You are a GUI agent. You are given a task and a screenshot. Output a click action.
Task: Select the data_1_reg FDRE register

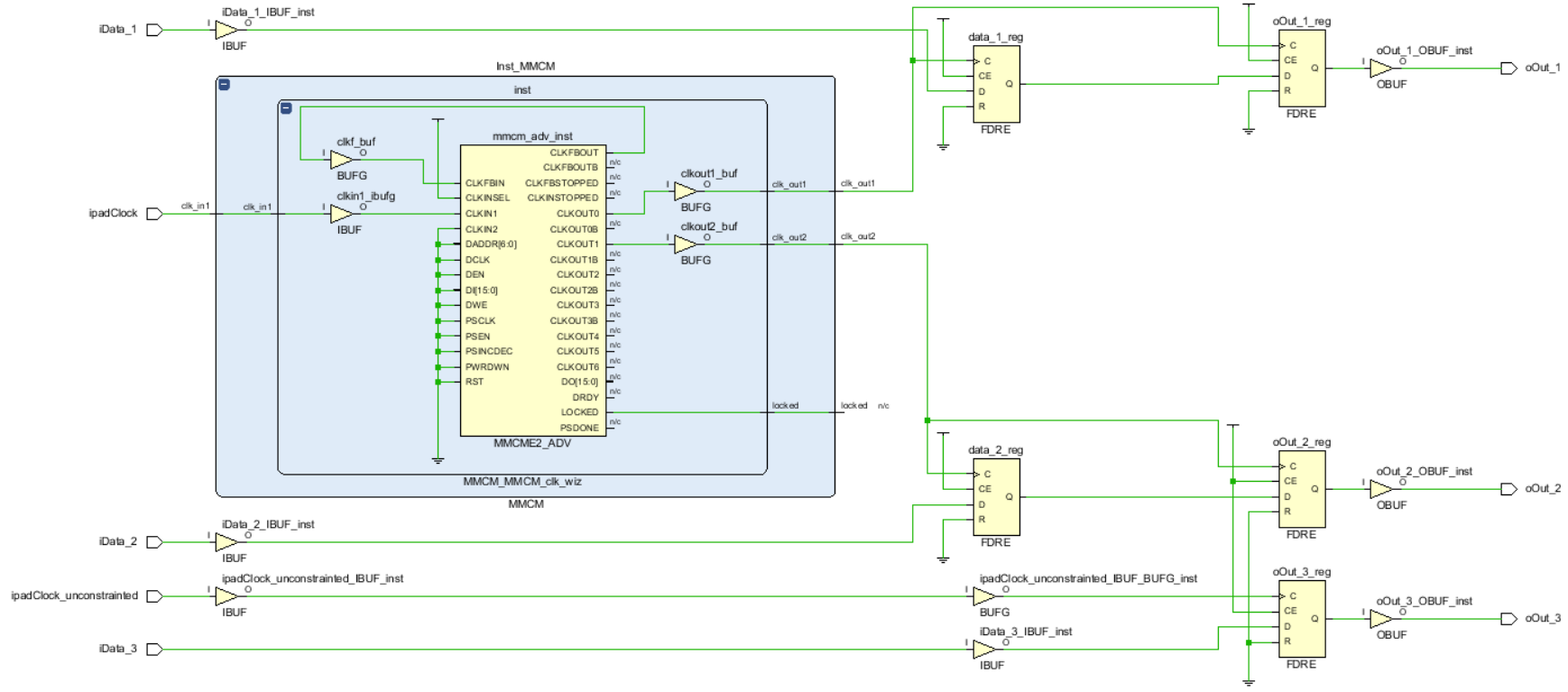click(996, 84)
